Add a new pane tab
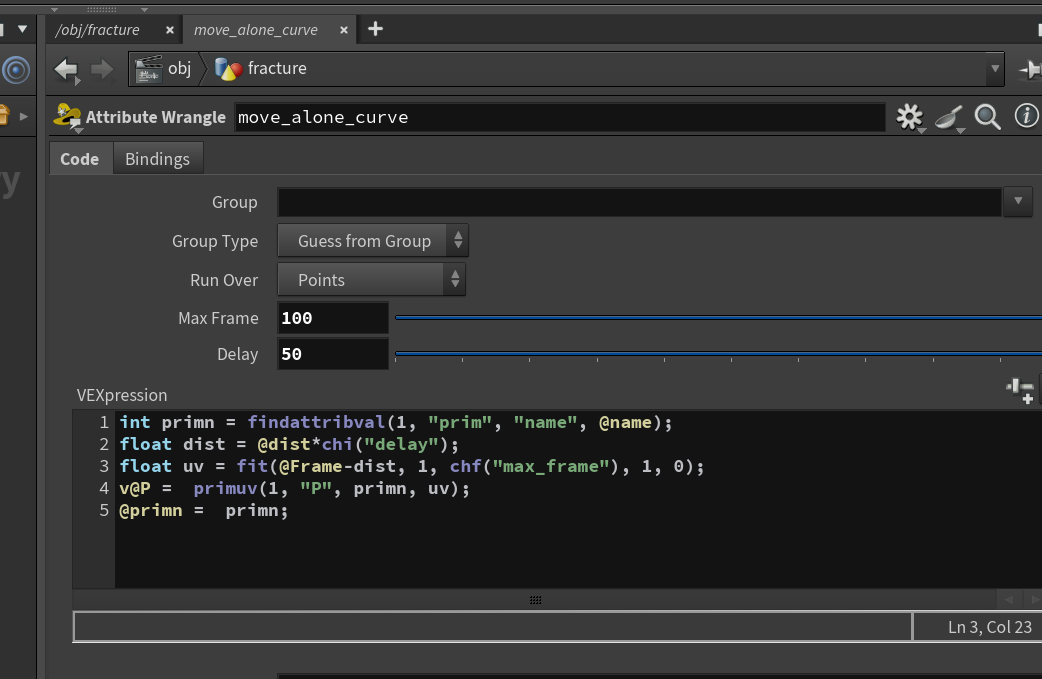This screenshot has height=679, width=1042. (375, 29)
